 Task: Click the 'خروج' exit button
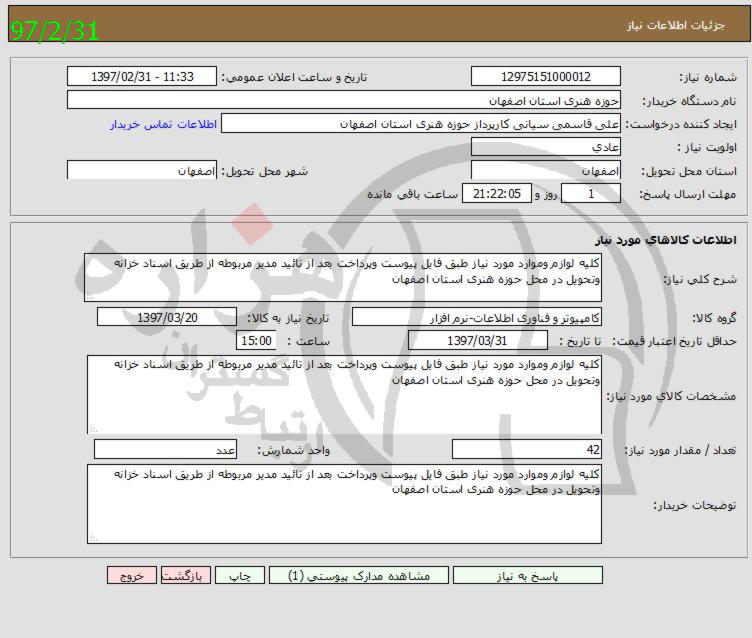click(132, 576)
